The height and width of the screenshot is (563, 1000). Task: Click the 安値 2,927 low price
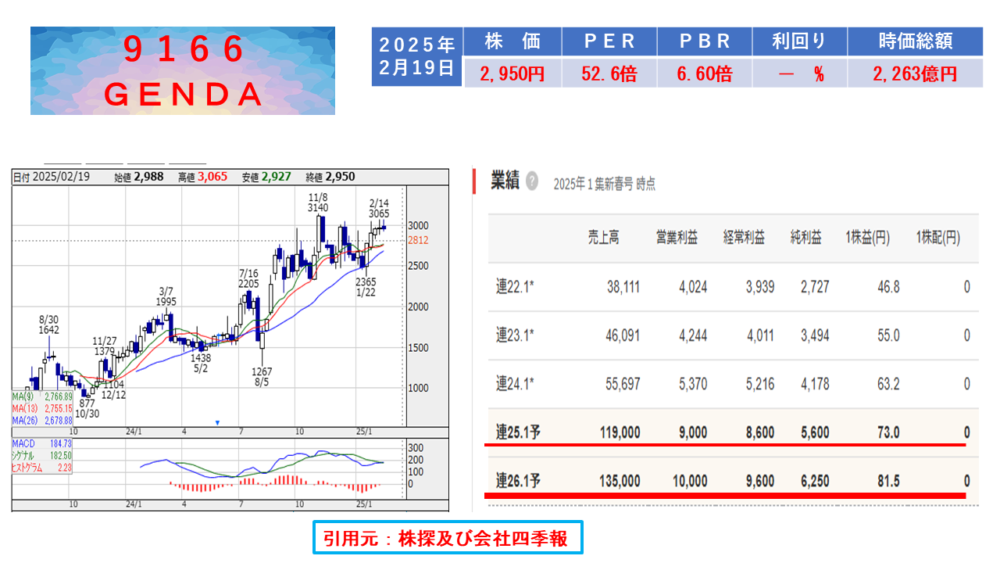pos(266,177)
